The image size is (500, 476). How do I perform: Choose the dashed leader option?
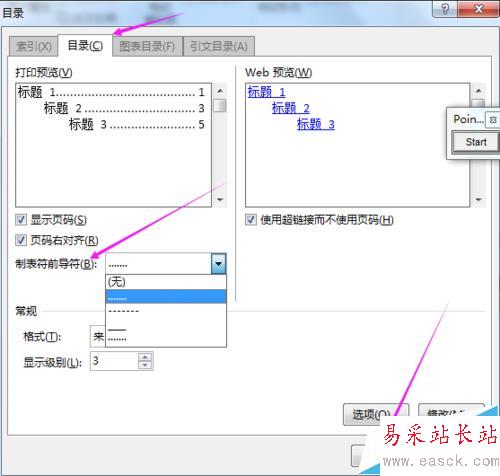pos(166,311)
